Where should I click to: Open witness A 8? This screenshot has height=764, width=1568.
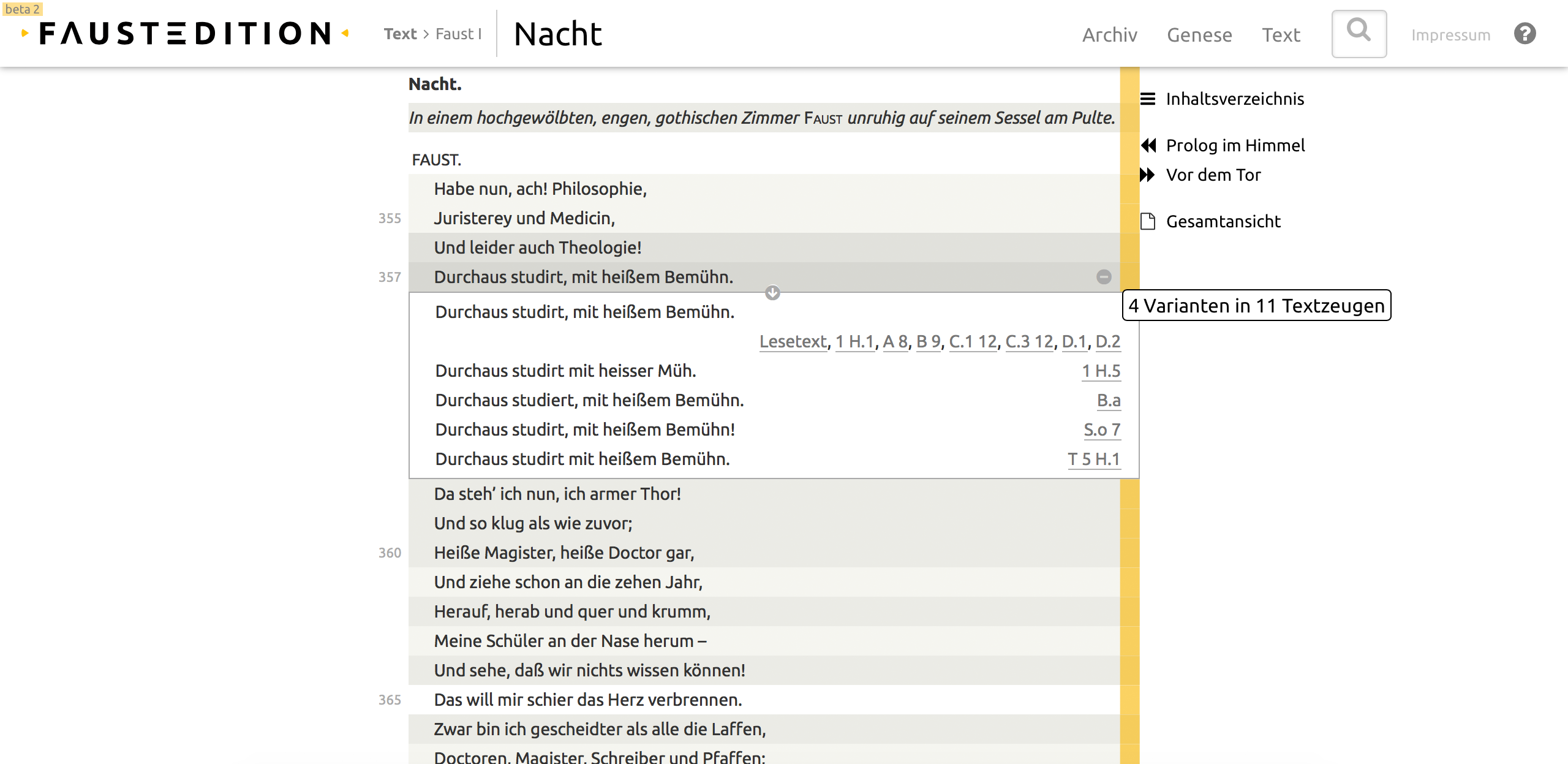tap(895, 341)
